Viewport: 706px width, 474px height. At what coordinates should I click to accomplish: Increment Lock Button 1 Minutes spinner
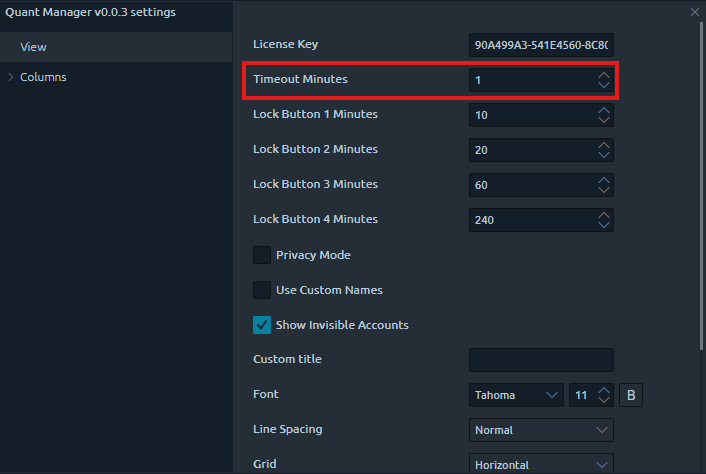[603, 109]
